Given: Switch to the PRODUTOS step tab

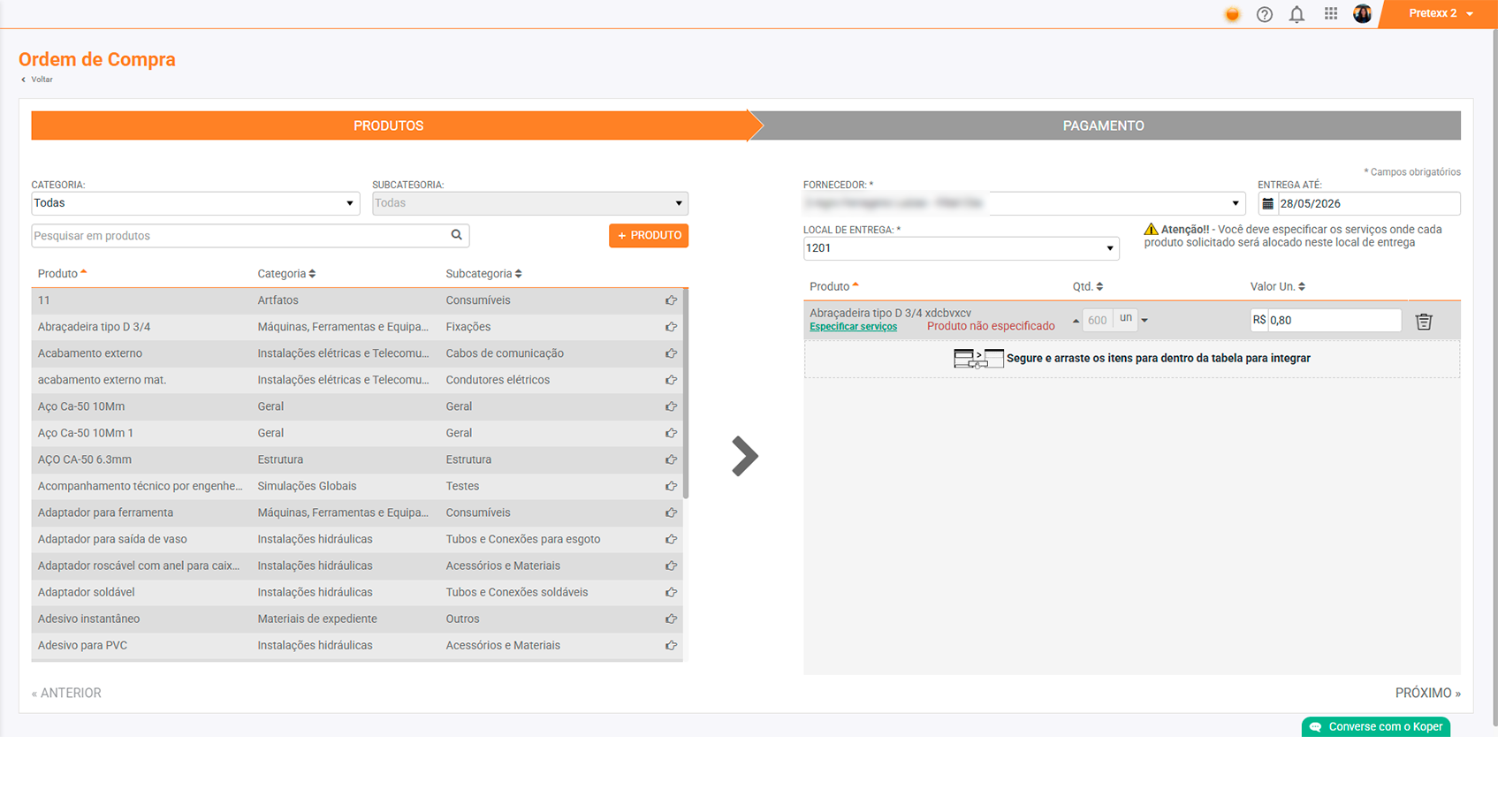Looking at the screenshot, I should point(389,125).
